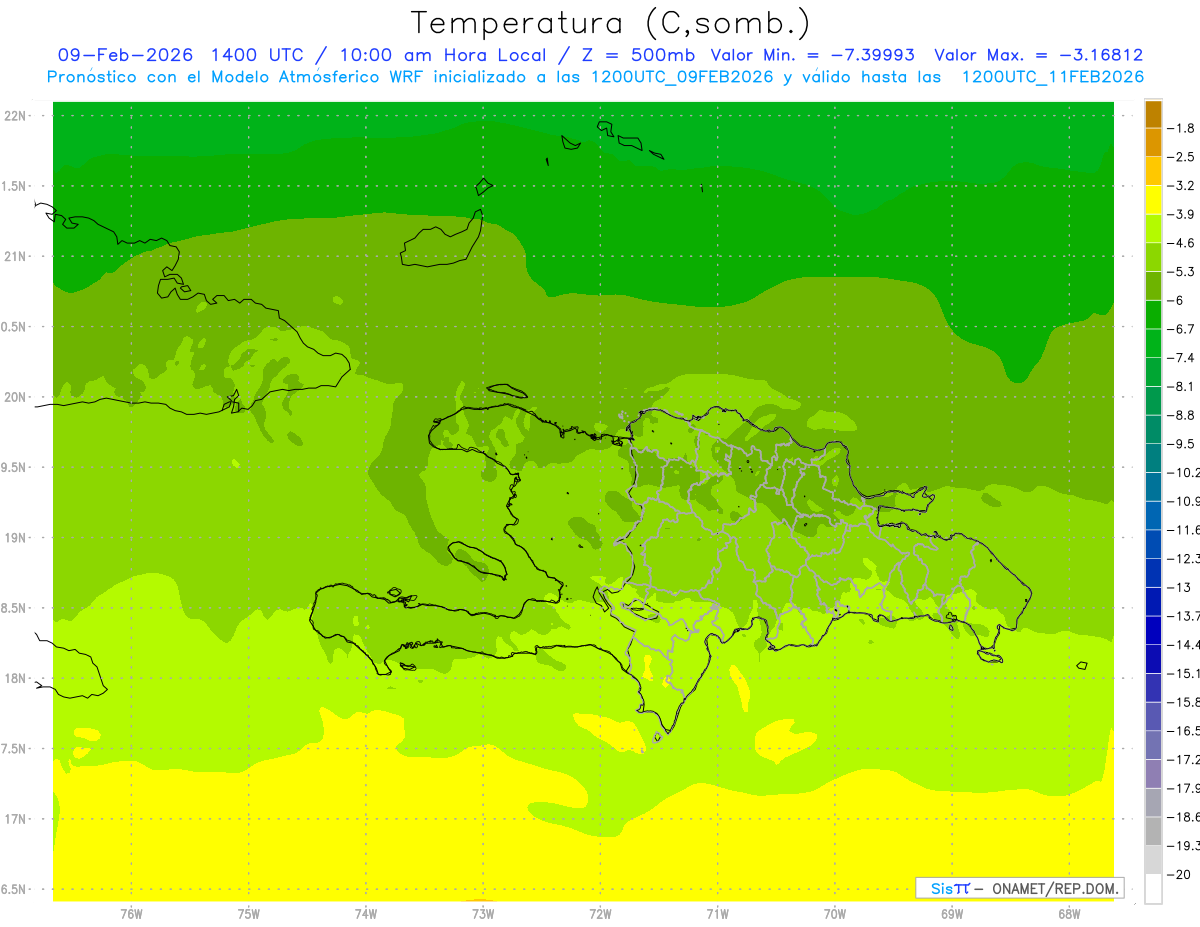Image resolution: width=1200 pixels, height=927 pixels.
Task: Click the '68W' longitude label
Action: [x=1069, y=914]
